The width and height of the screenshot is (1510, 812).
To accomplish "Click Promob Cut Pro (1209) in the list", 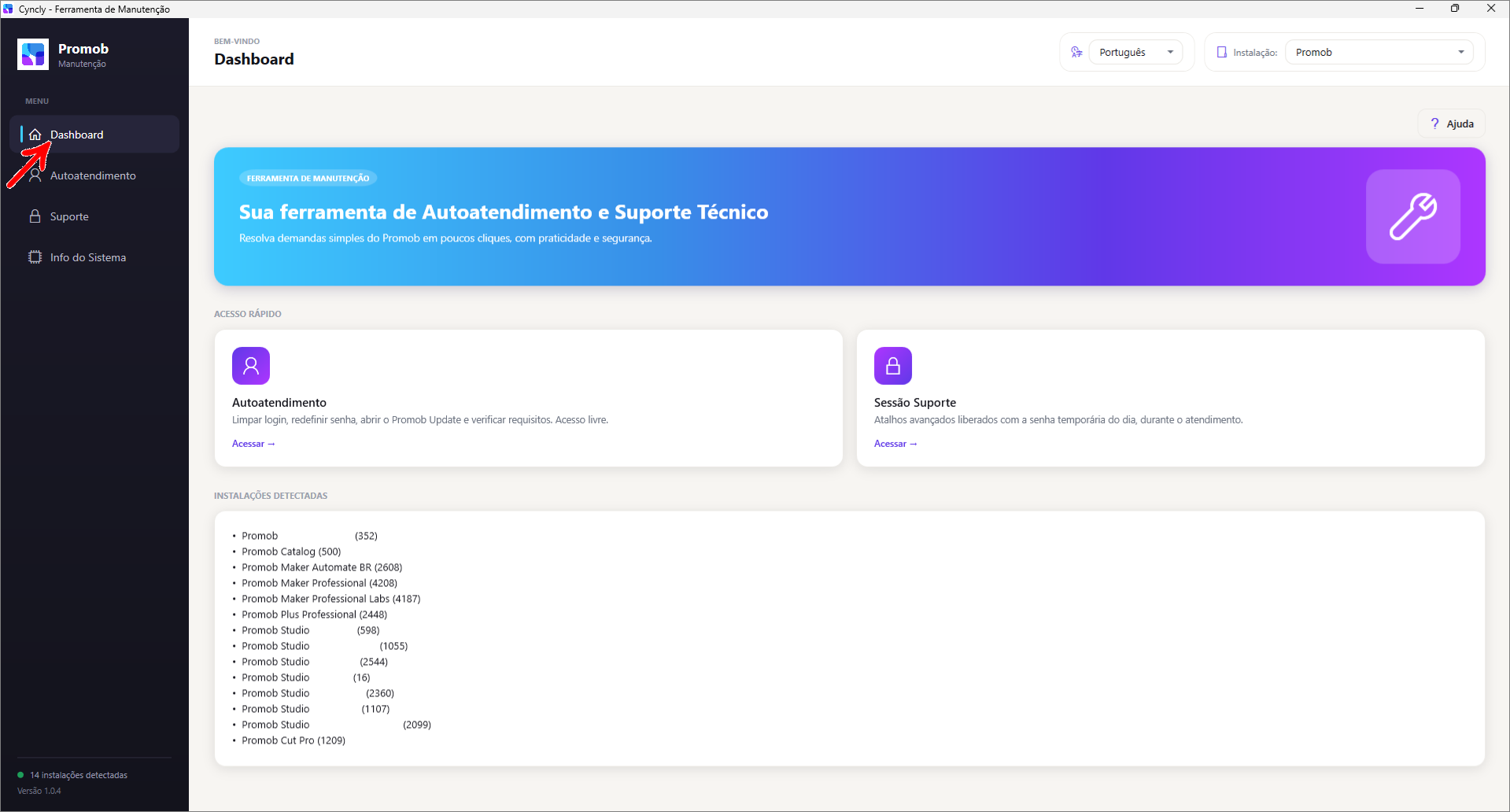I will pyautogui.click(x=294, y=740).
